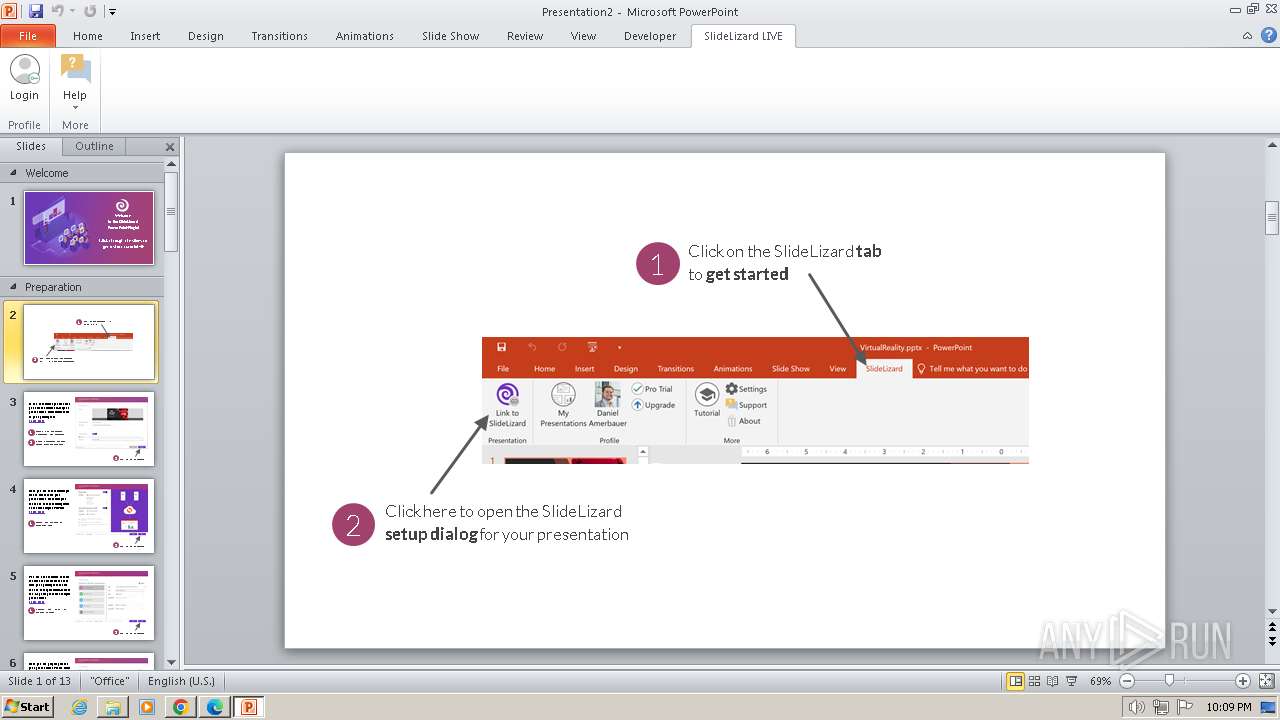
Task: Open the File tab
Action: pos(28,36)
